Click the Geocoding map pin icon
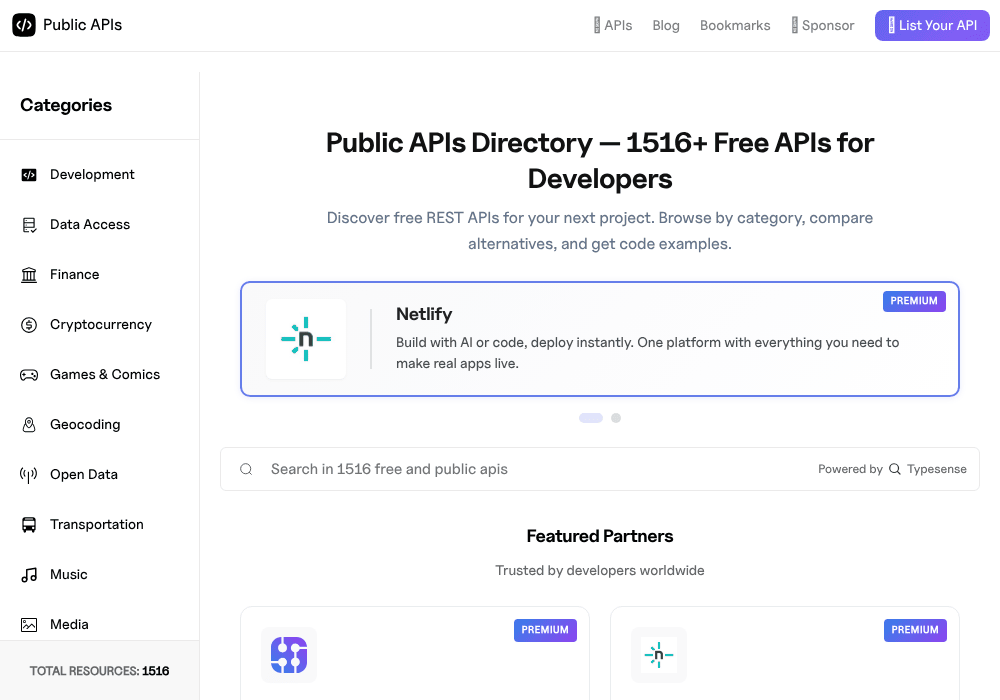 [29, 425]
